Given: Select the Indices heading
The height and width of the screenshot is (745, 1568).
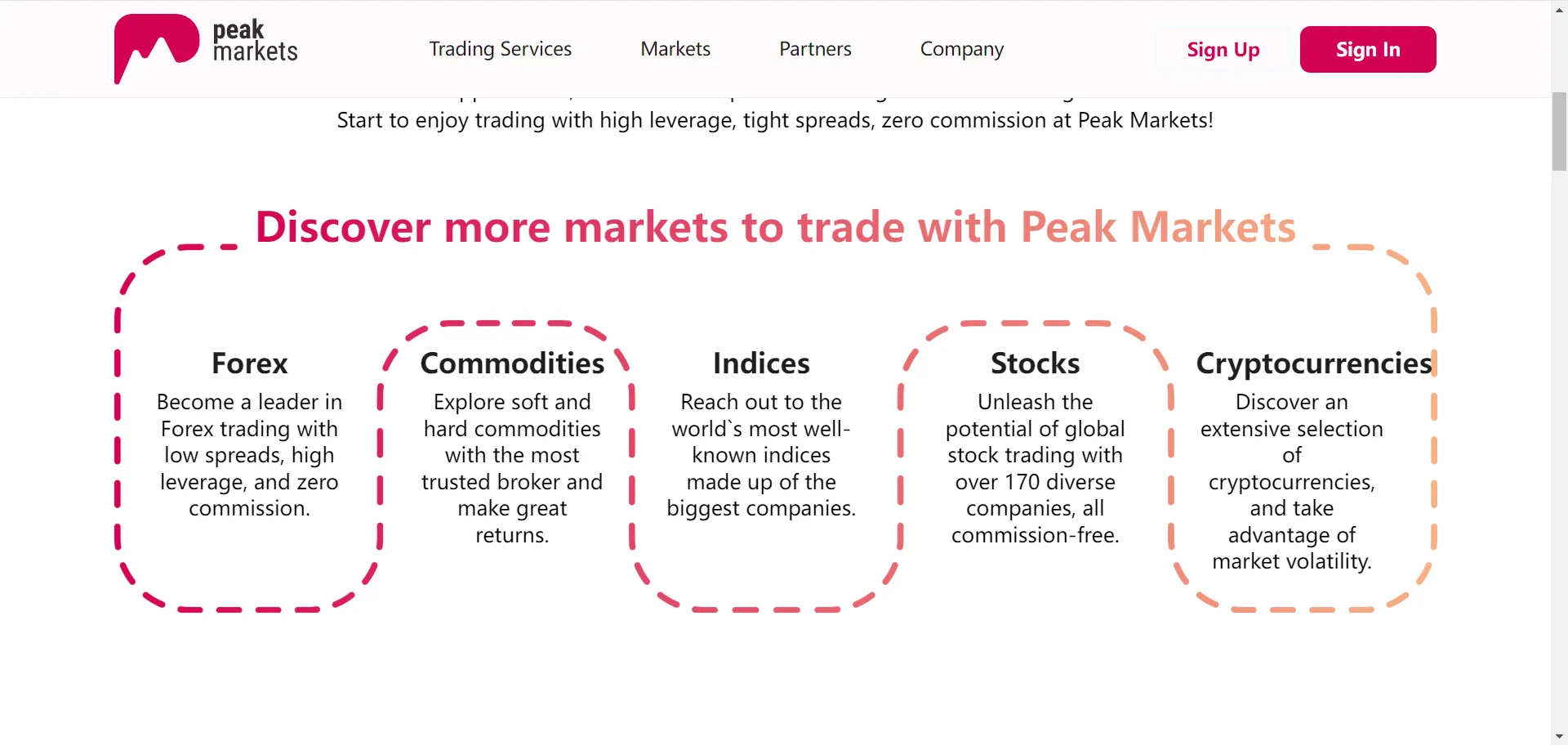Looking at the screenshot, I should (x=761, y=364).
